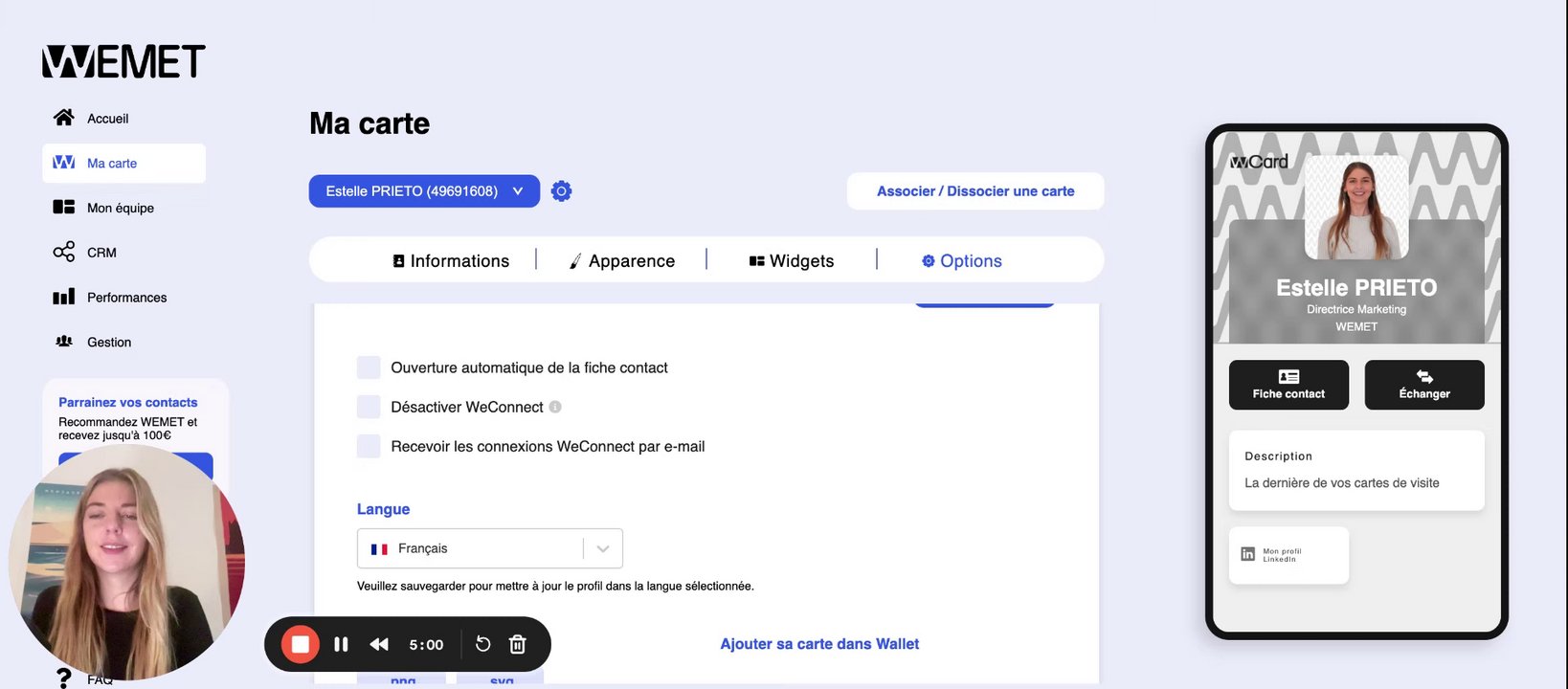
Task: Open the Widgets tab
Action: pos(792,260)
